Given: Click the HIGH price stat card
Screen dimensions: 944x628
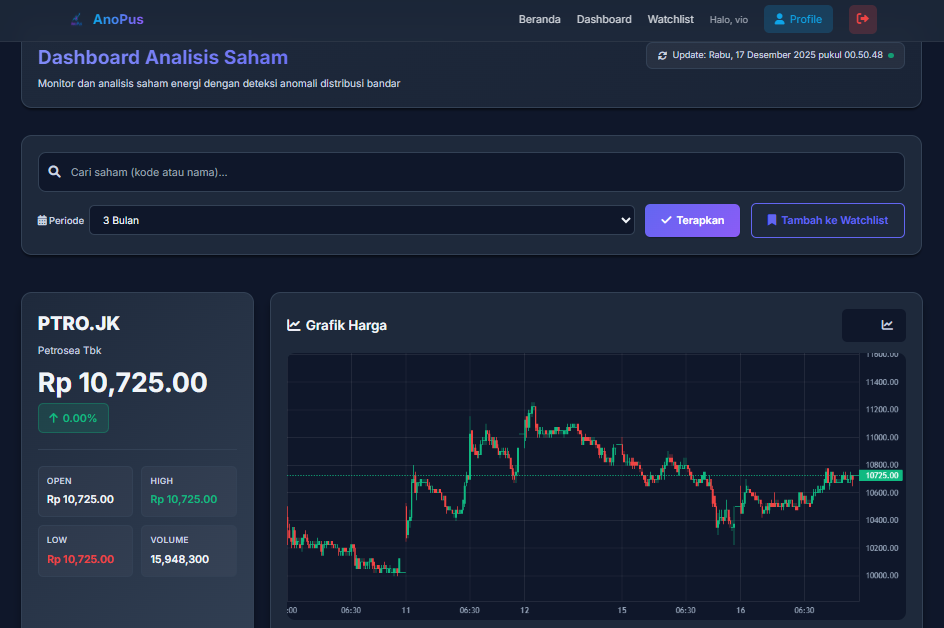Looking at the screenshot, I should click(188, 491).
